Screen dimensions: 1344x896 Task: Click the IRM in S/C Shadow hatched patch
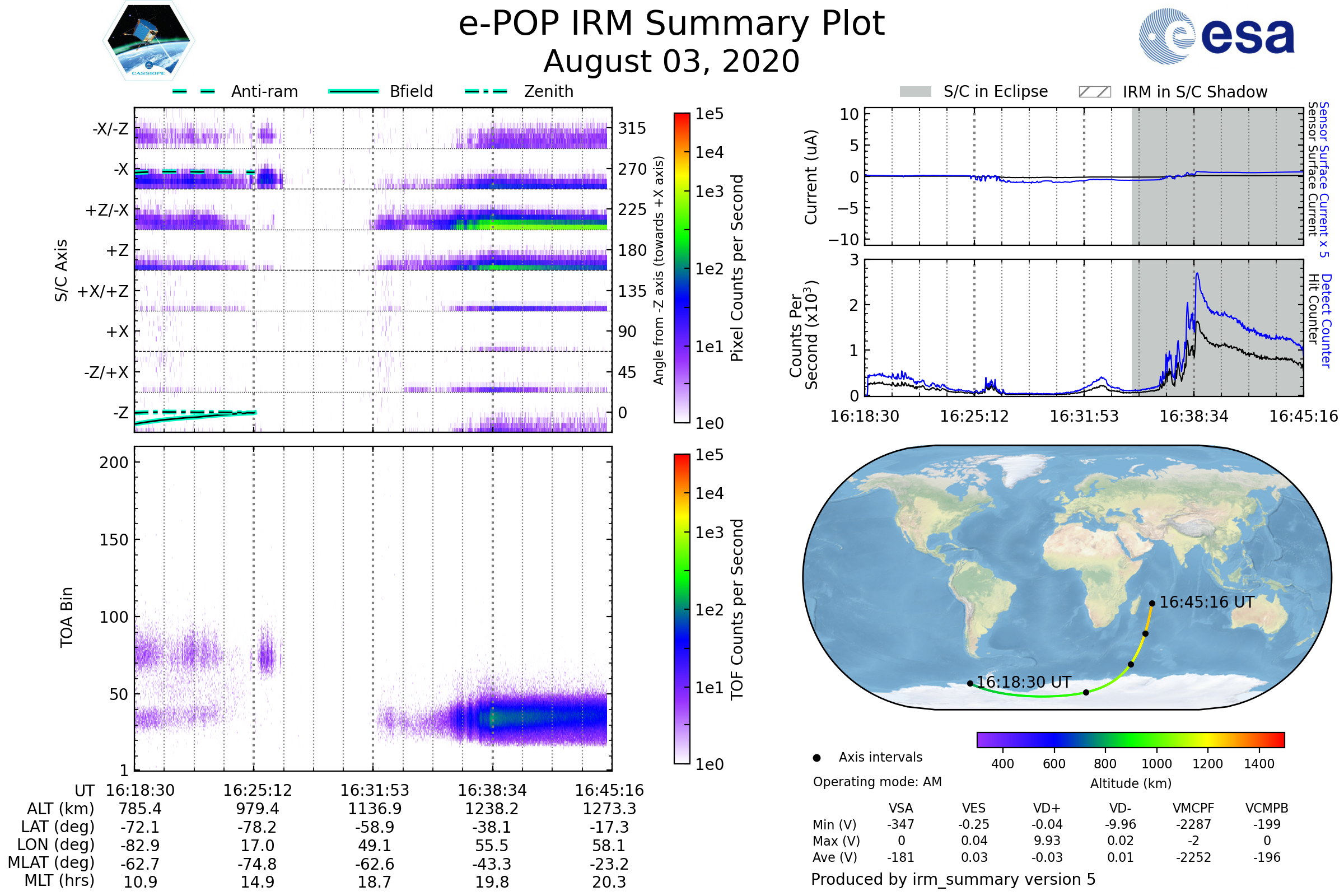point(1094,92)
